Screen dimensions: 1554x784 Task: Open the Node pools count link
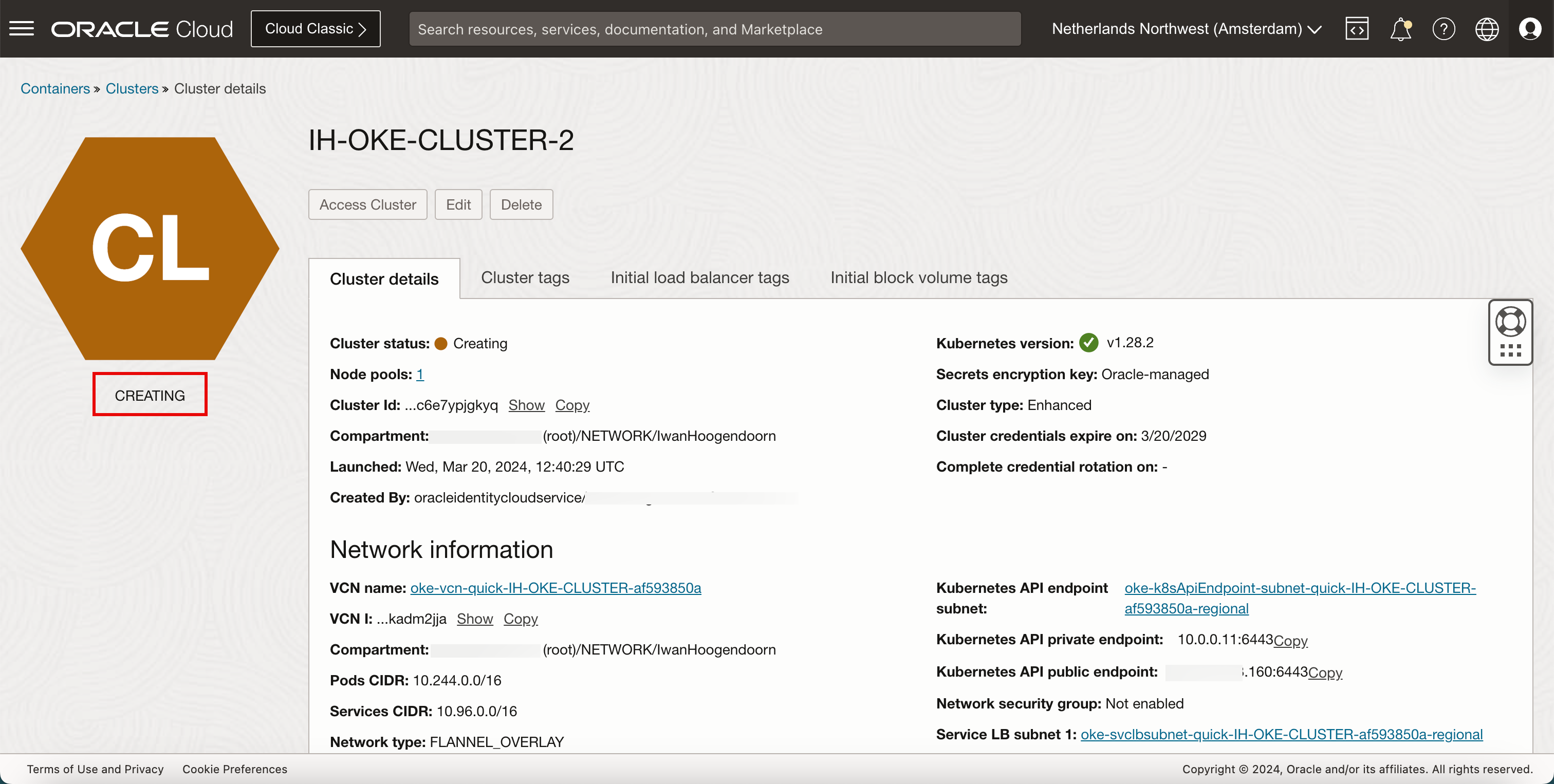[420, 375]
